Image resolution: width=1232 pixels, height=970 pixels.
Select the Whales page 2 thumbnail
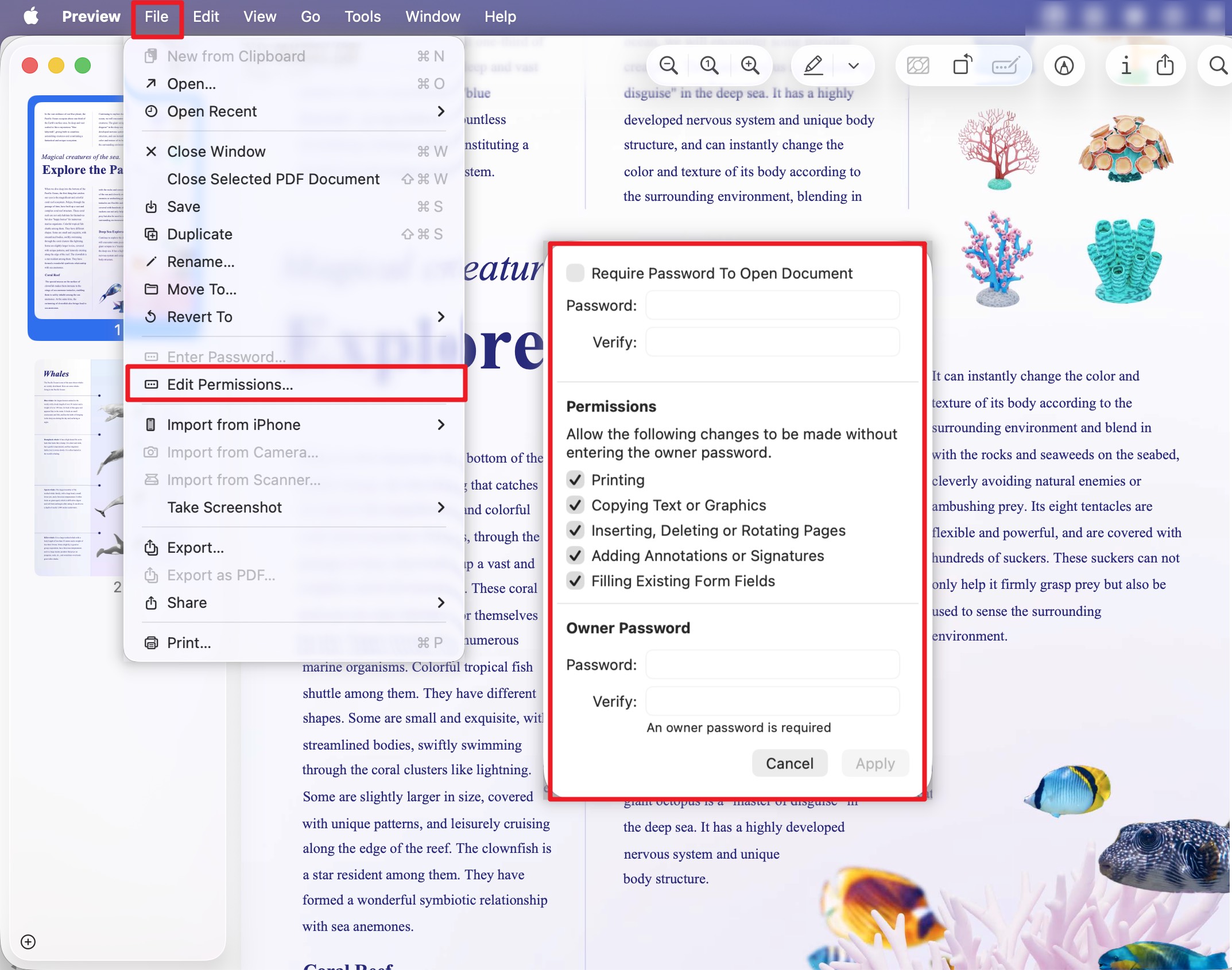(79, 467)
